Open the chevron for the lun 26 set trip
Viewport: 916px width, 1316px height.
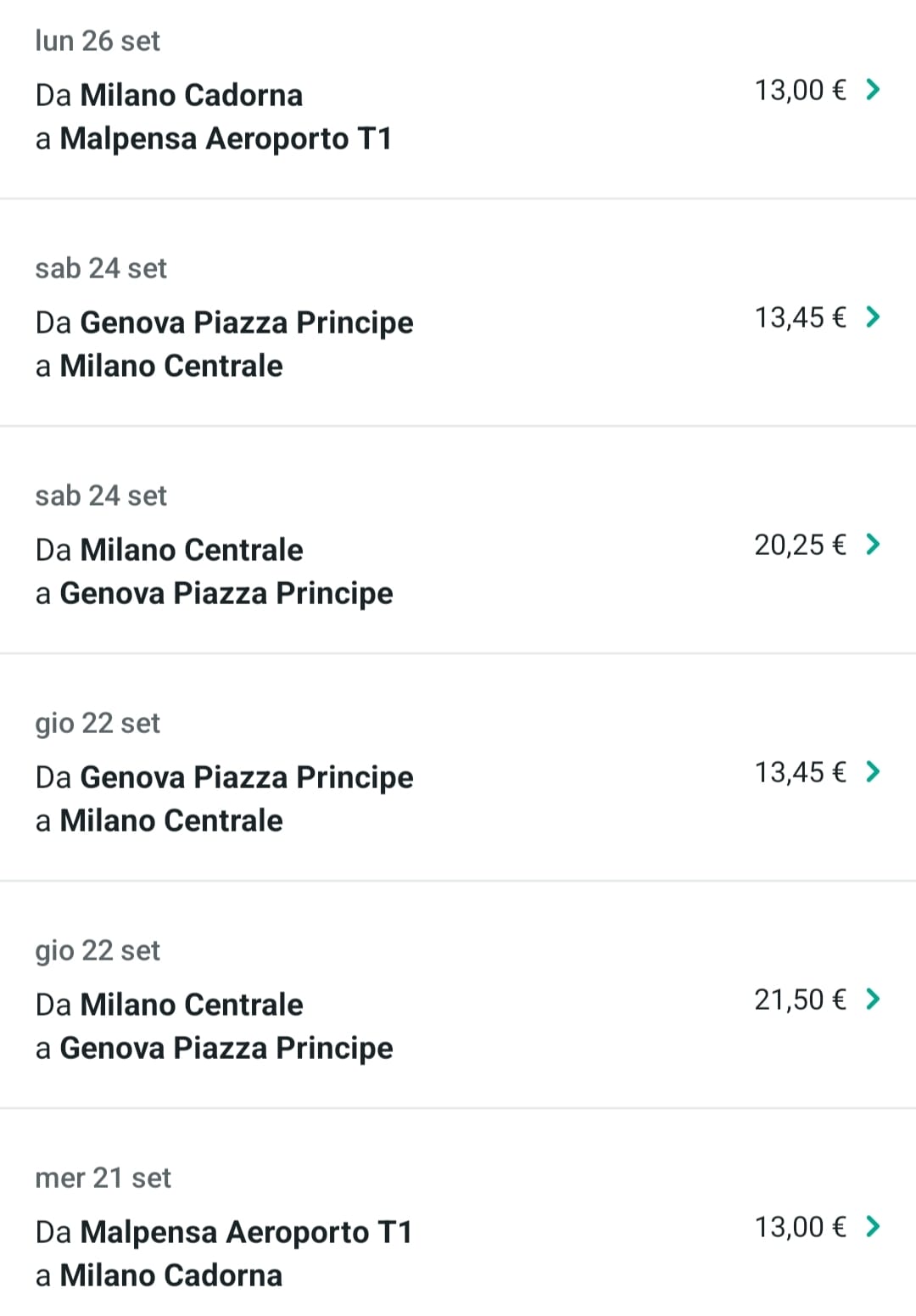pyautogui.click(x=873, y=89)
